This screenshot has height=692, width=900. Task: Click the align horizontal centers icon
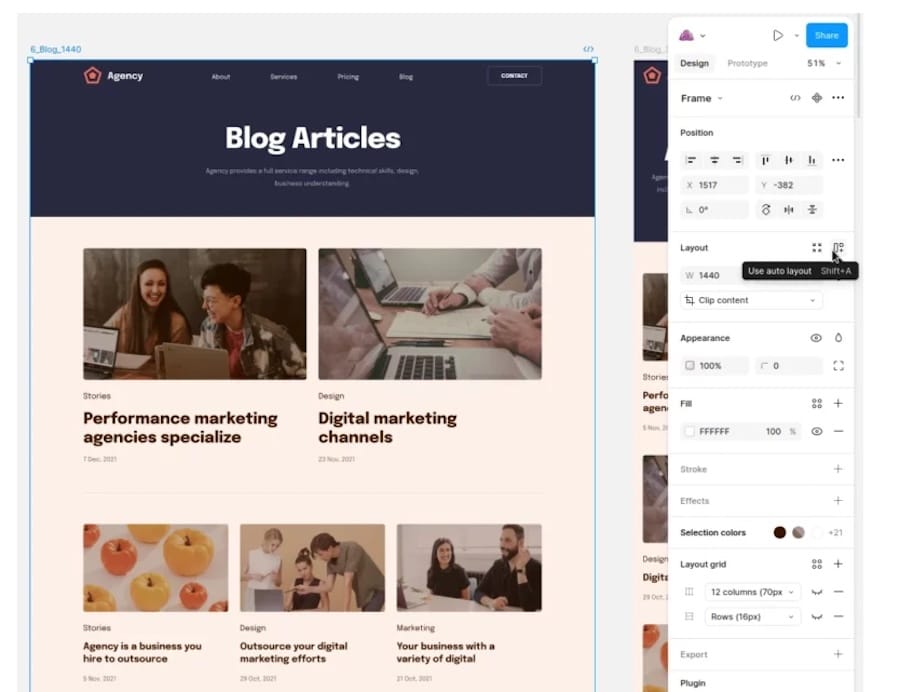[x=714, y=160]
